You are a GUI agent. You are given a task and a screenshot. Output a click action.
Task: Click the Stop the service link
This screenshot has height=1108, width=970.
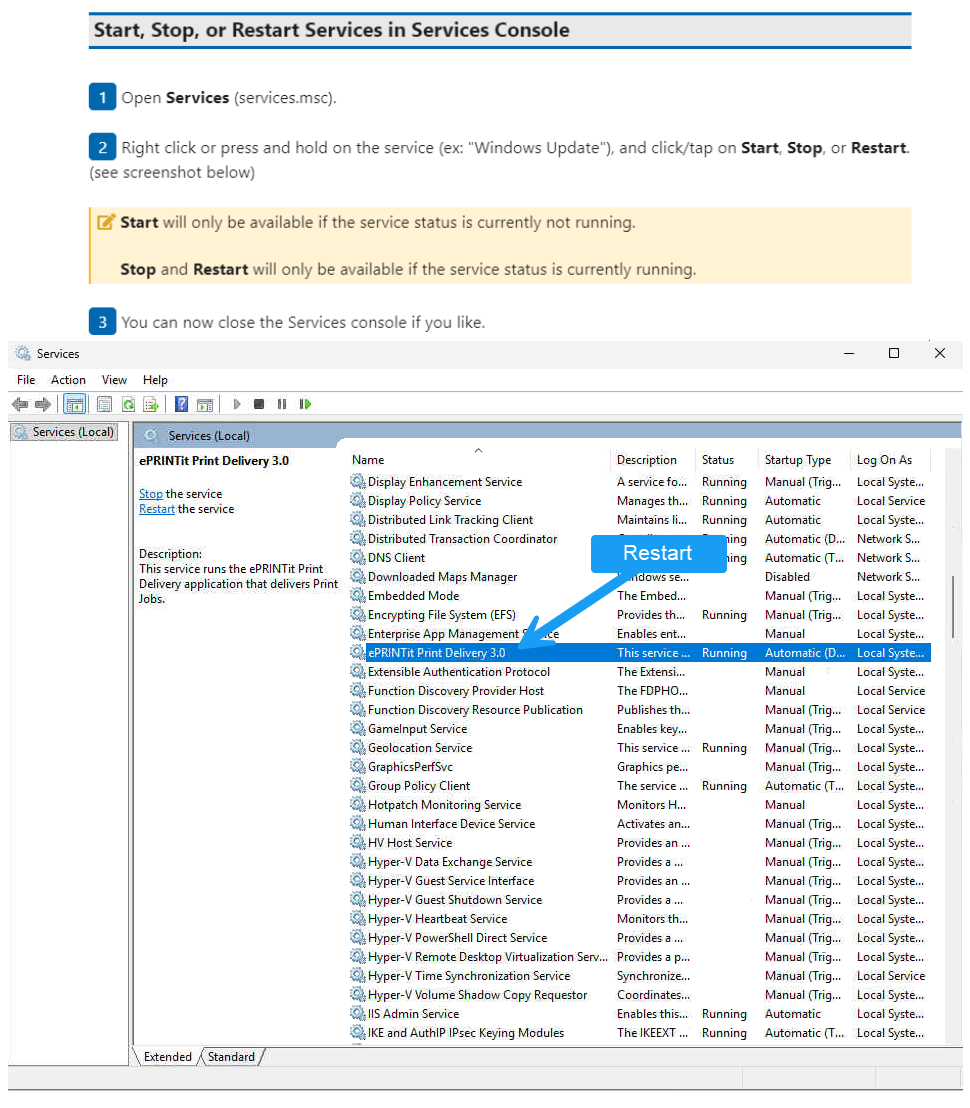pos(150,494)
